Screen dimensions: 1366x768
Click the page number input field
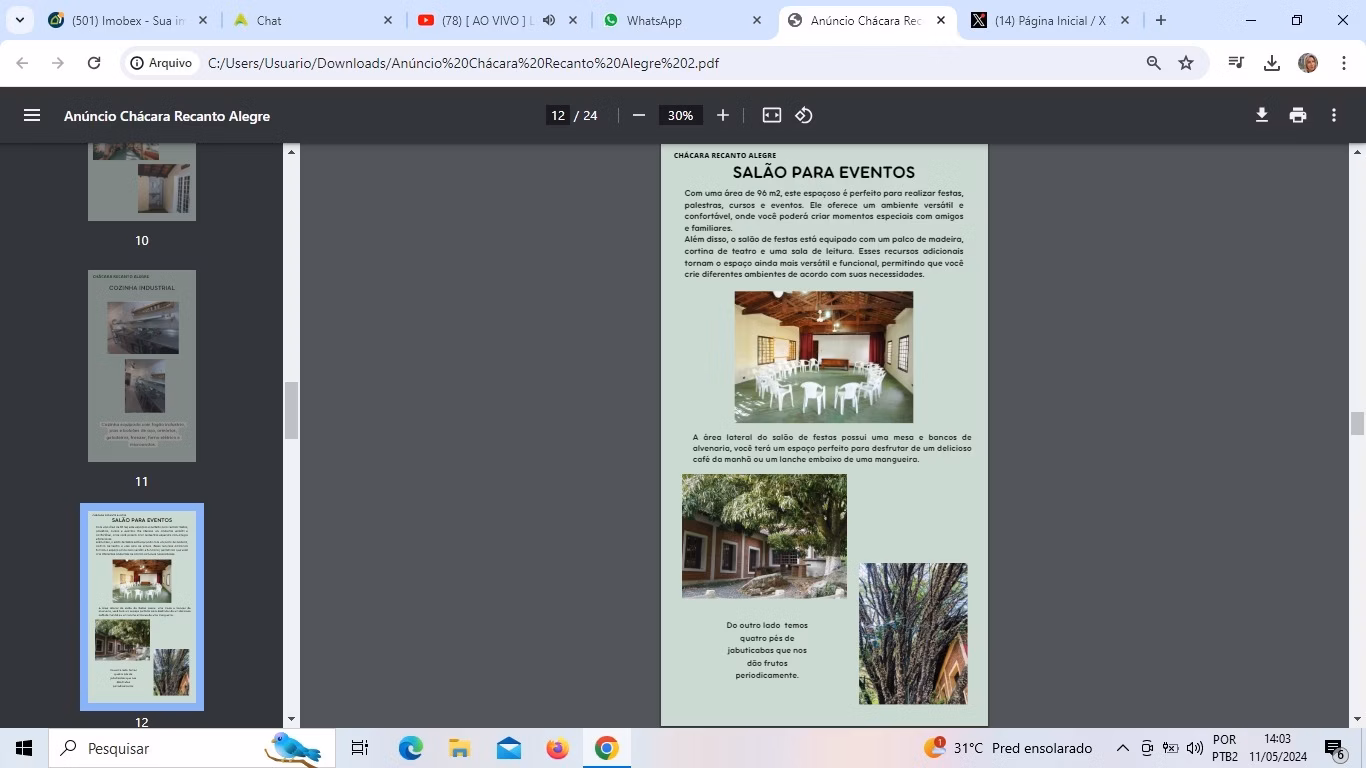click(x=558, y=115)
